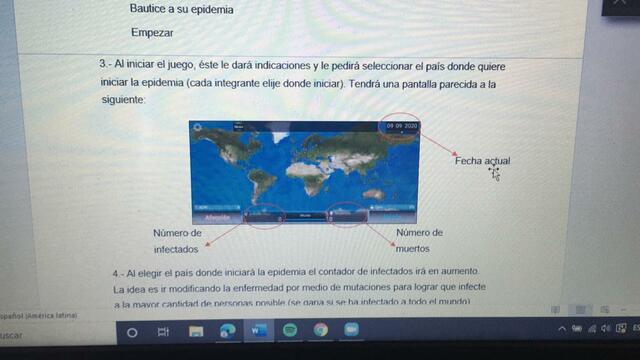The image size is (640, 360).
Task: Open Zoom from the taskbar
Action: 351,329
